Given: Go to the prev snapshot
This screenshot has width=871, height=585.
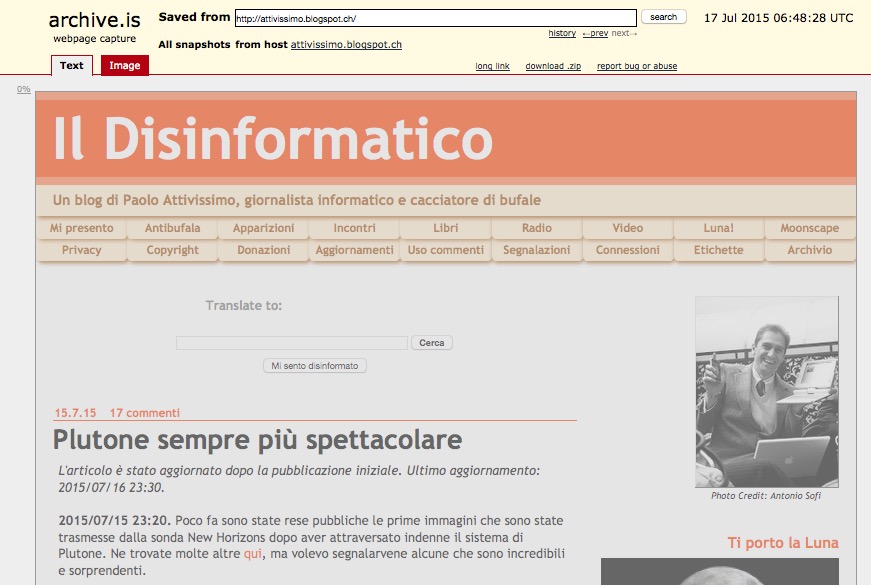Looking at the screenshot, I should (x=595, y=33).
